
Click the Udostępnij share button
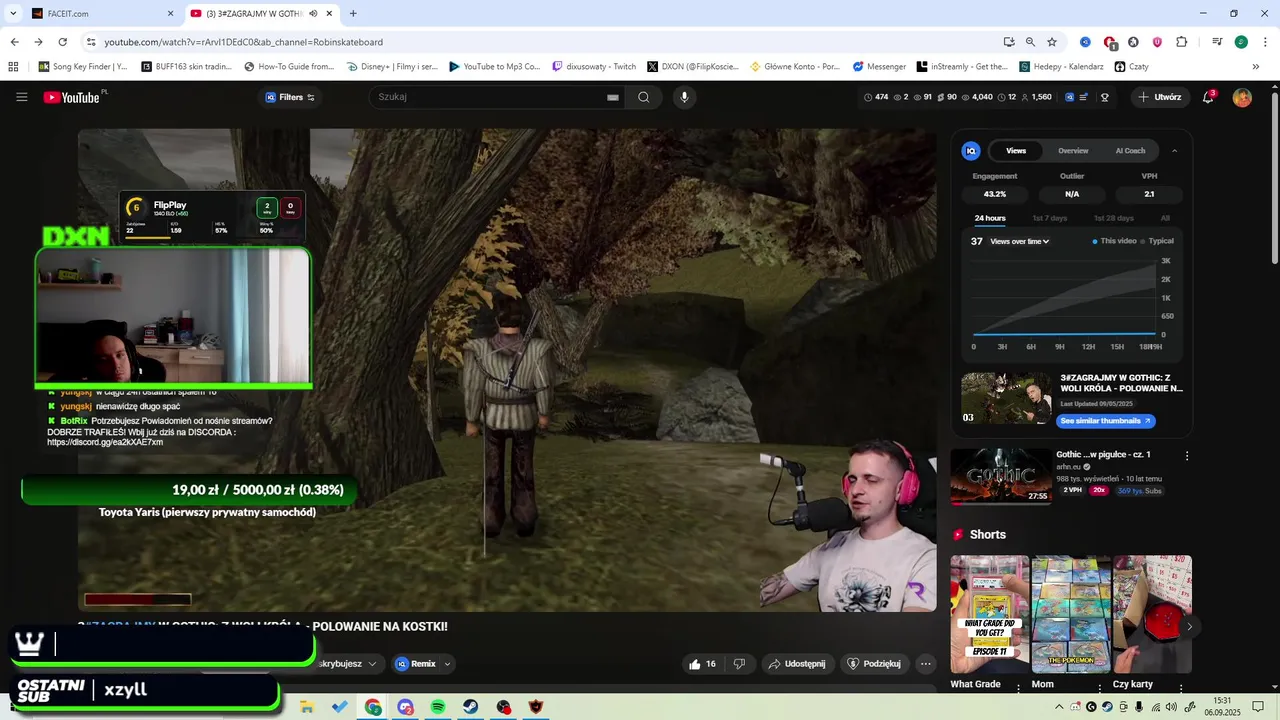click(796, 664)
